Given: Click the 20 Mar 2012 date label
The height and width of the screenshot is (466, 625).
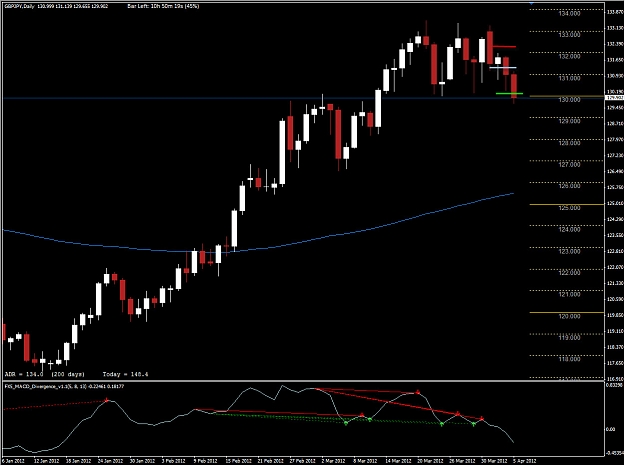Looking at the screenshot, I should coord(429,461).
